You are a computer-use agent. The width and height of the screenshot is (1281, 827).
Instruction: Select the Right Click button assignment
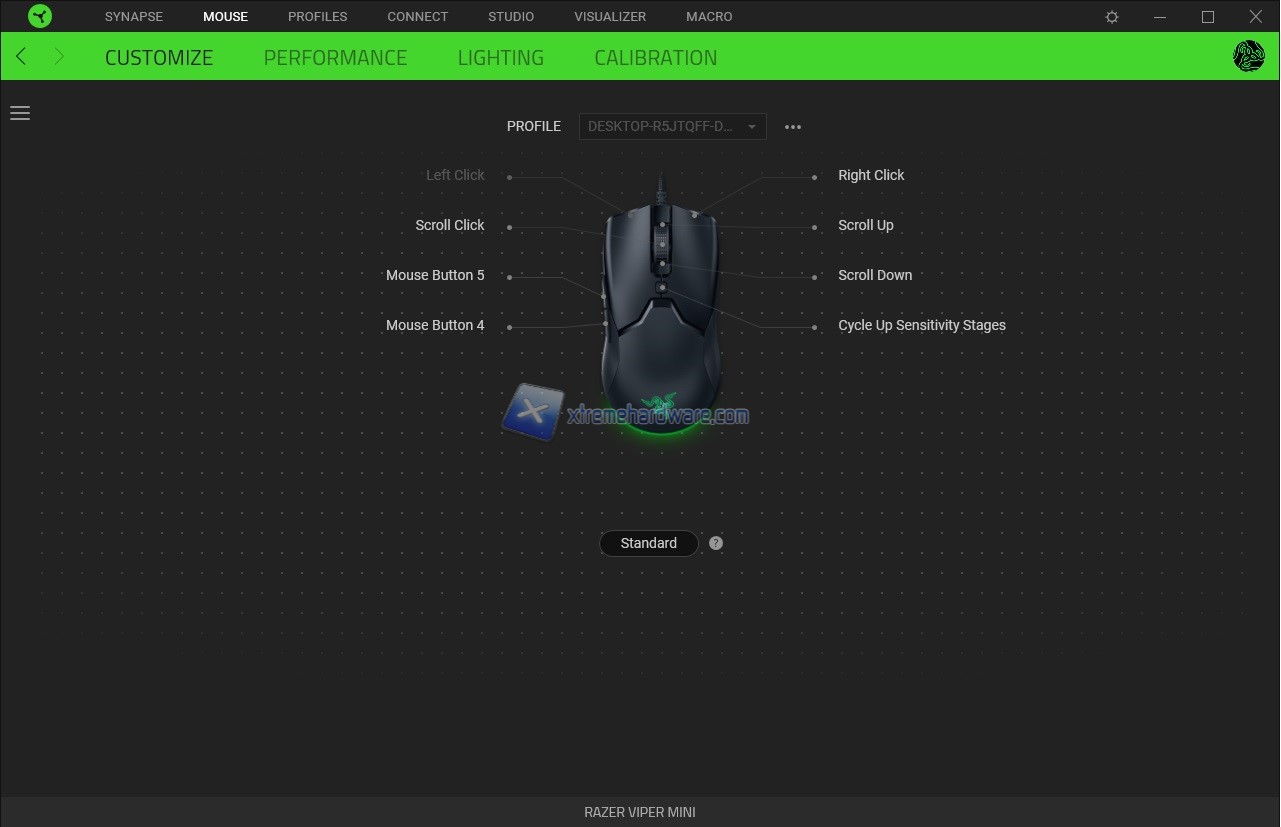coord(871,175)
